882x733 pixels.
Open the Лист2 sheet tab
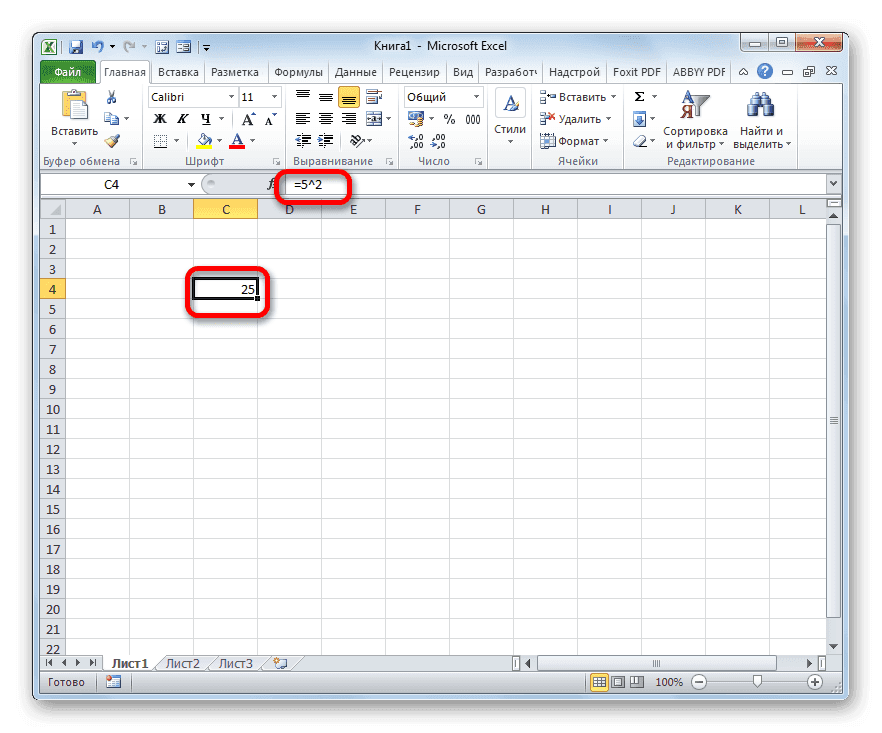coord(183,662)
